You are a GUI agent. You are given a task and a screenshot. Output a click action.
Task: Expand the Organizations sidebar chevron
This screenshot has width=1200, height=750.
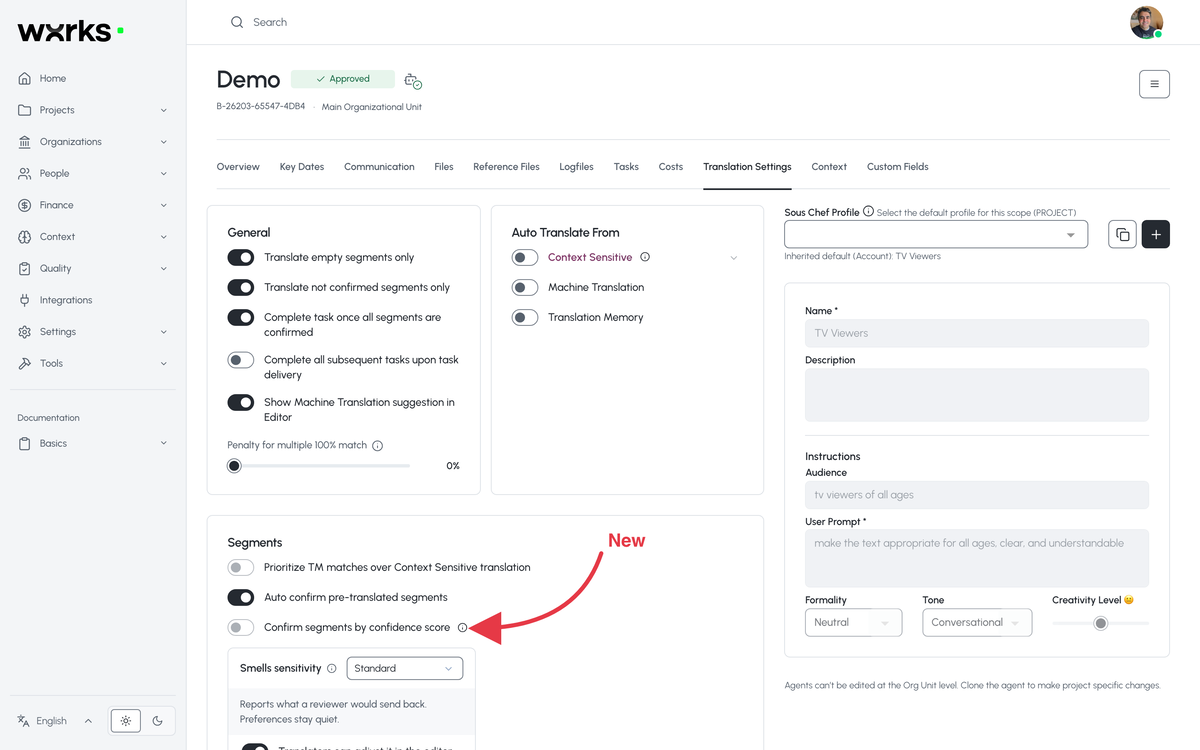(x=163, y=142)
